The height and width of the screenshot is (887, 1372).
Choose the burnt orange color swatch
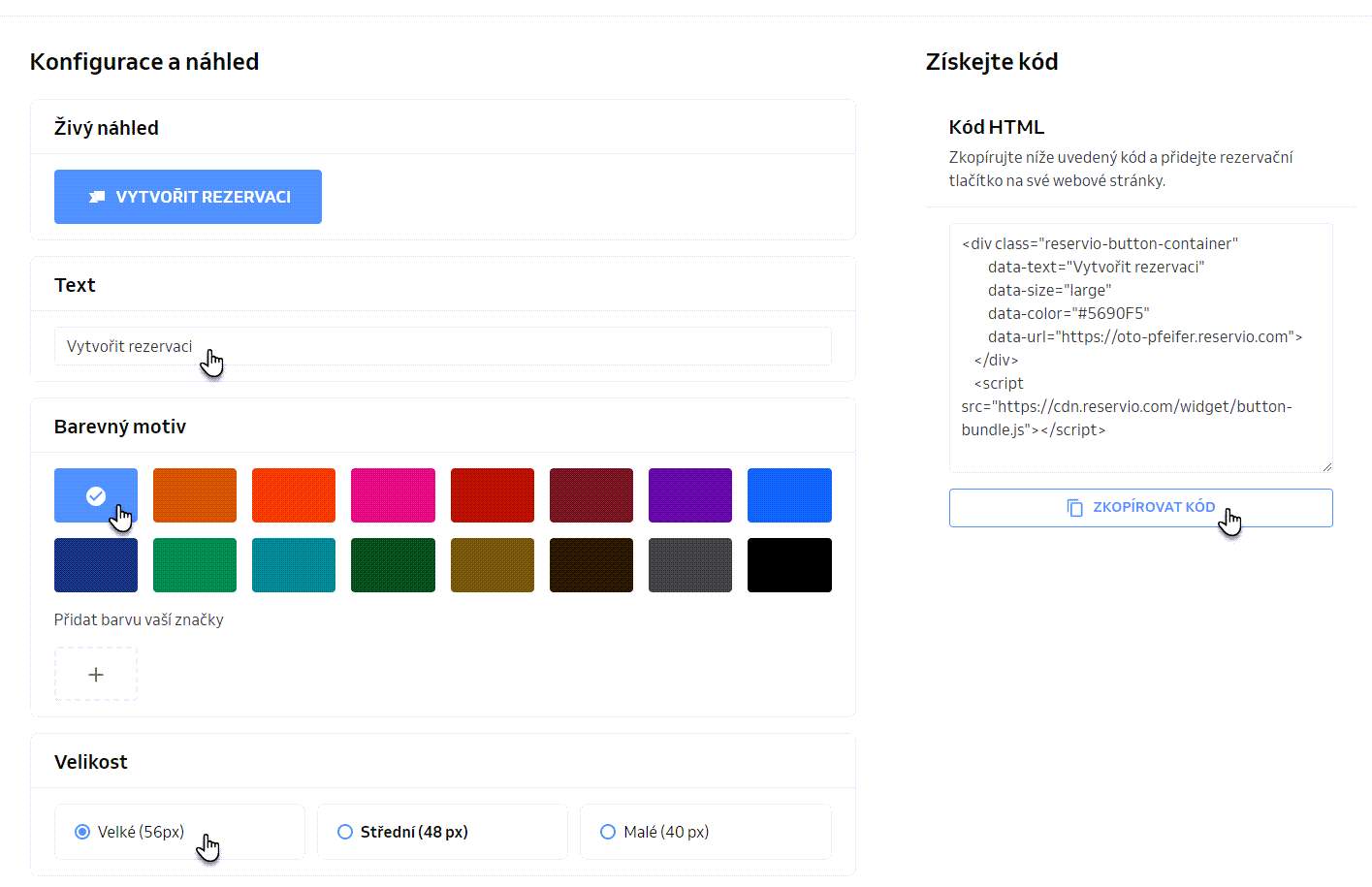[x=195, y=495]
